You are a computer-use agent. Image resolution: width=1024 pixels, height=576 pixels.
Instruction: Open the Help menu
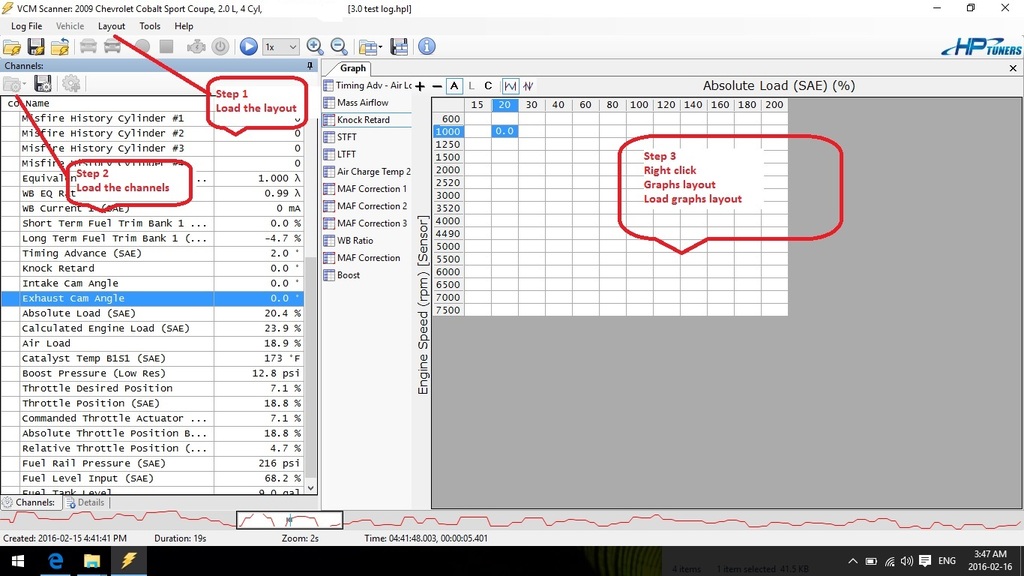pyautogui.click(x=184, y=26)
